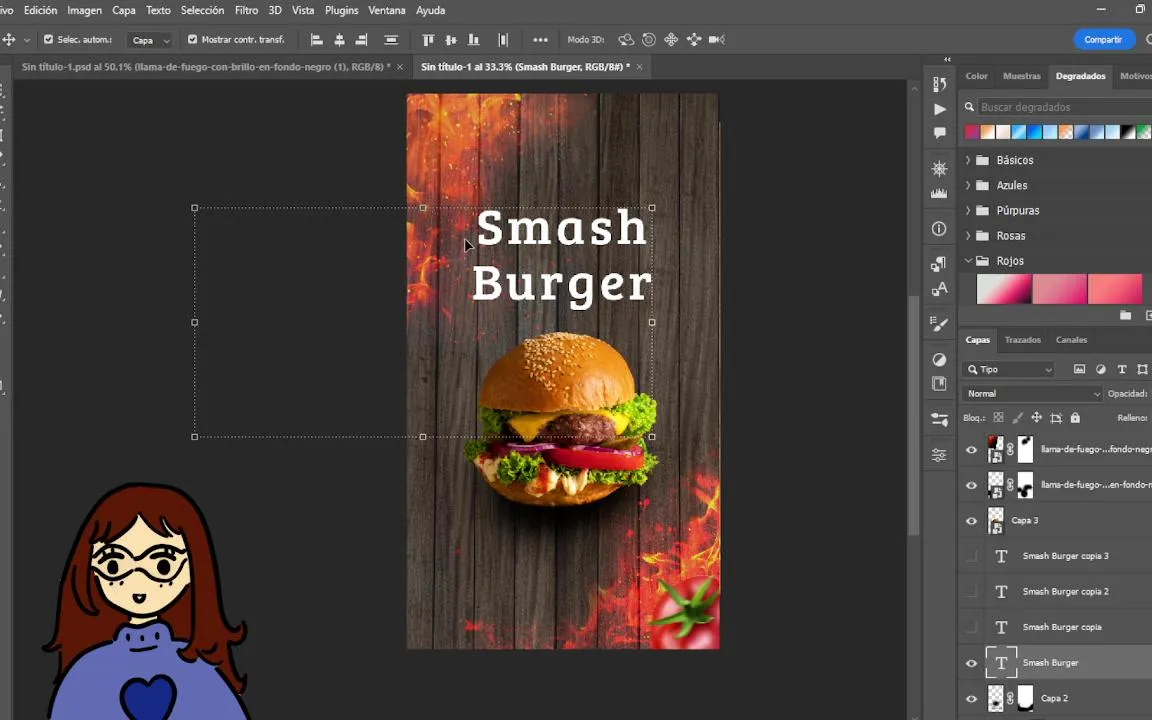Viewport: 1152px width, 720px height.
Task: Align right edges icon
Action: (361, 40)
